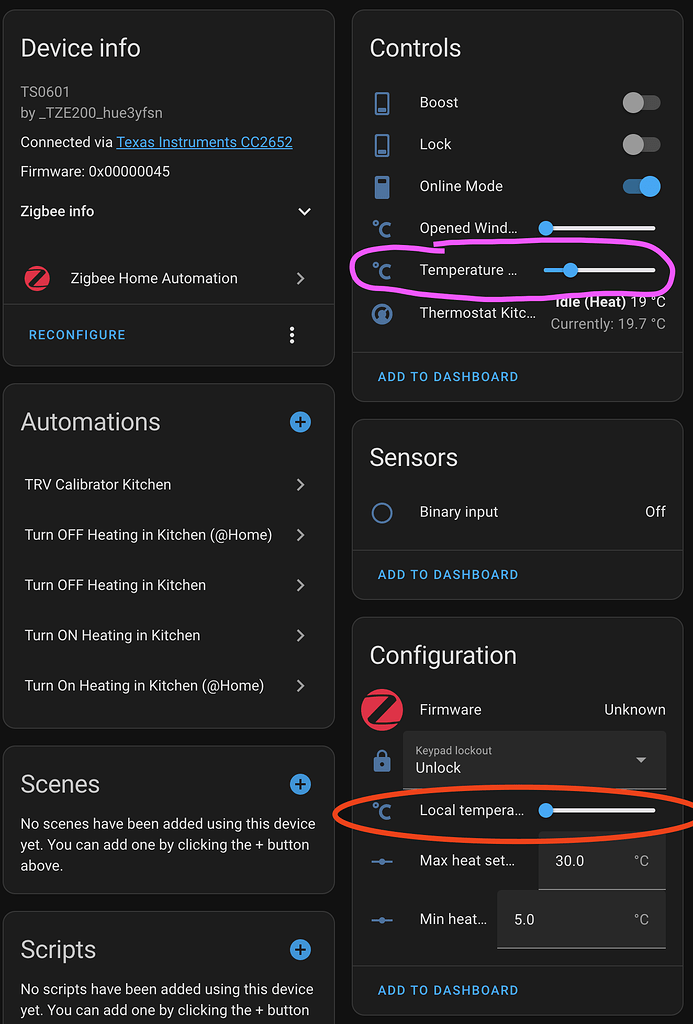The width and height of the screenshot is (693, 1024).
Task: Open the Turn OFF Heating in Kitchen automation
Action: pyautogui.click(x=168, y=585)
